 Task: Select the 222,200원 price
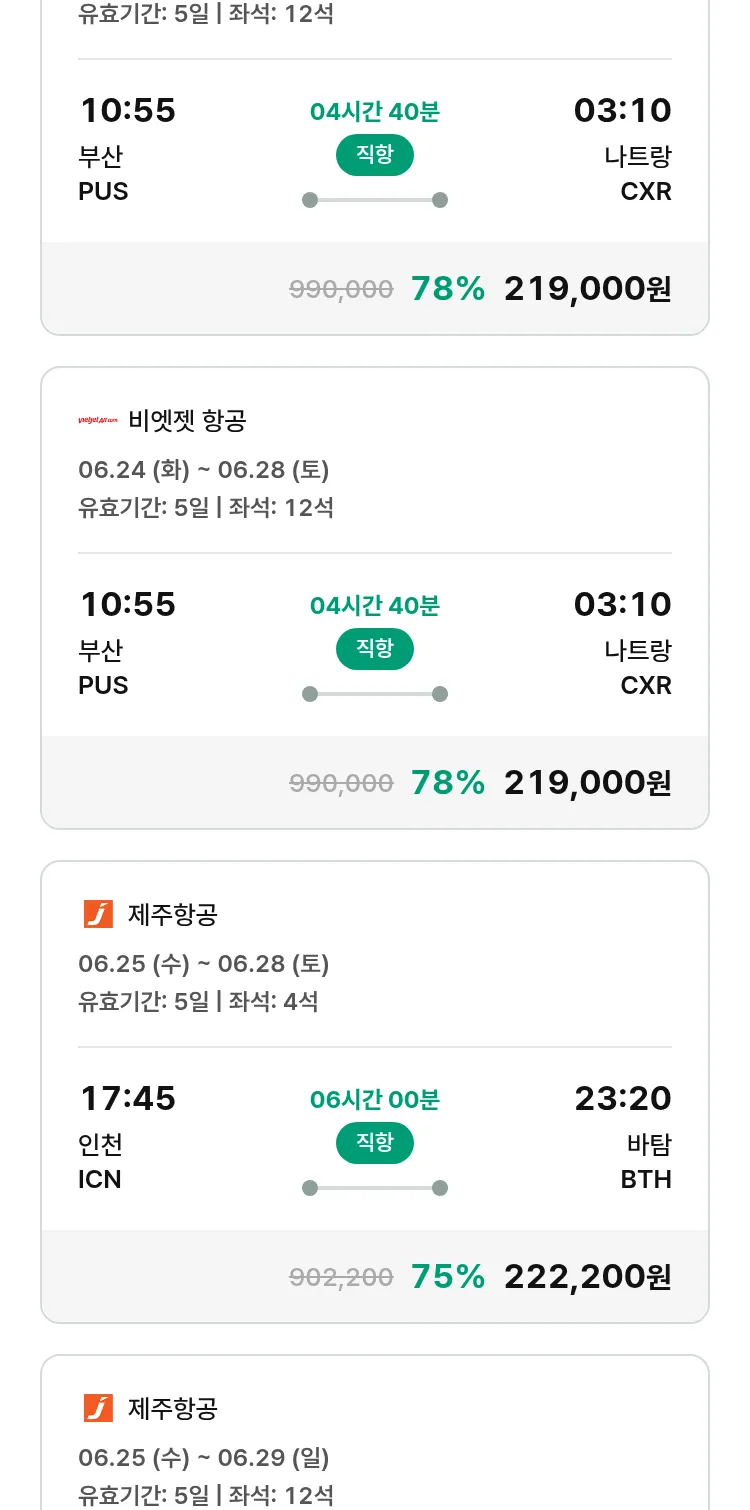click(x=587, y=1277)
